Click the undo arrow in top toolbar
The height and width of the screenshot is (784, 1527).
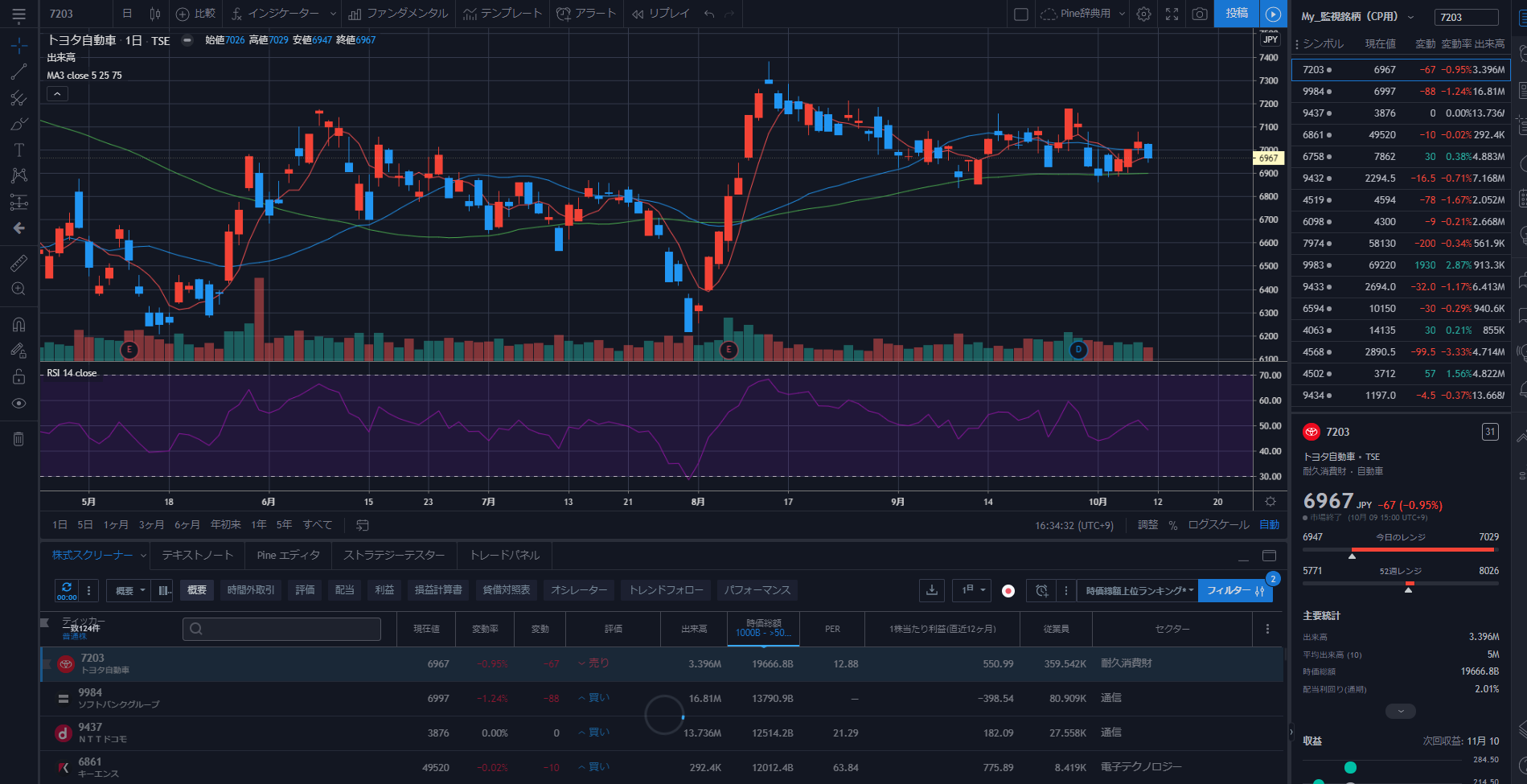pos(709,14)
